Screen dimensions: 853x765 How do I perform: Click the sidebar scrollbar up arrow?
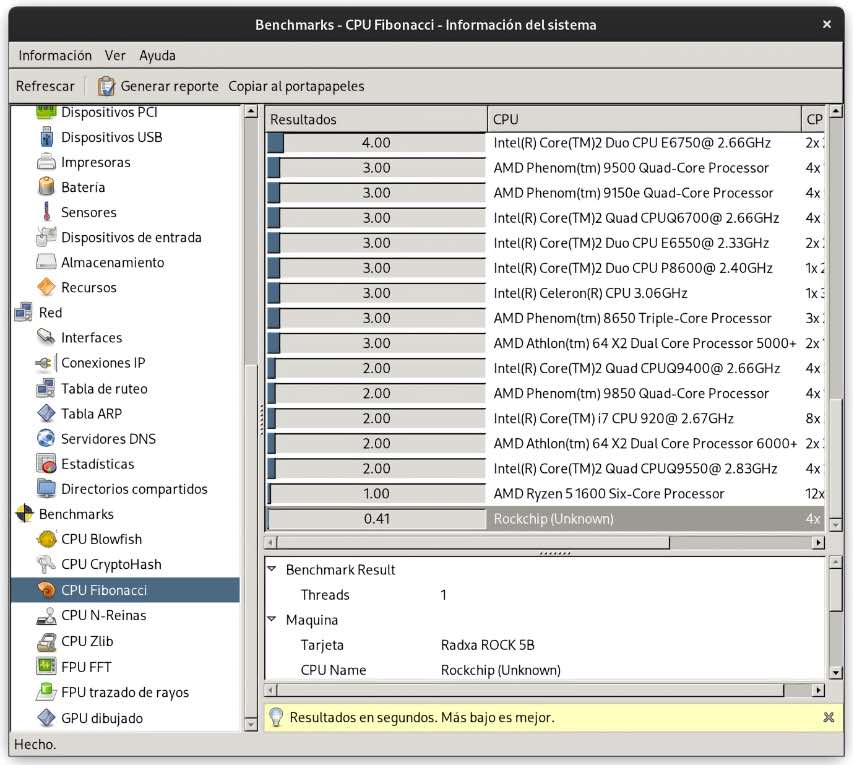[251, 111]
